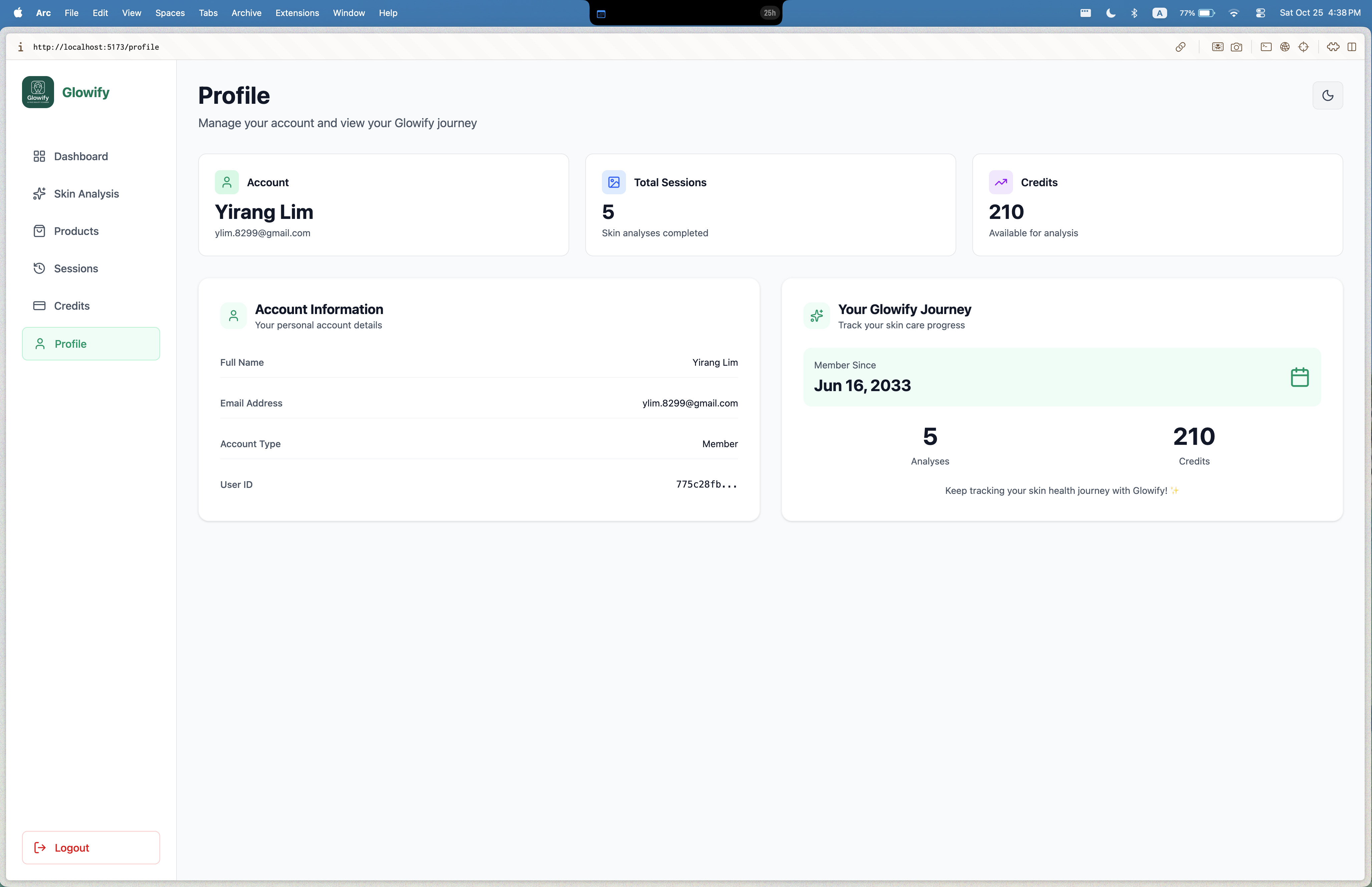Open the Archive menu

pyautogui.click(x=246, y=13)
